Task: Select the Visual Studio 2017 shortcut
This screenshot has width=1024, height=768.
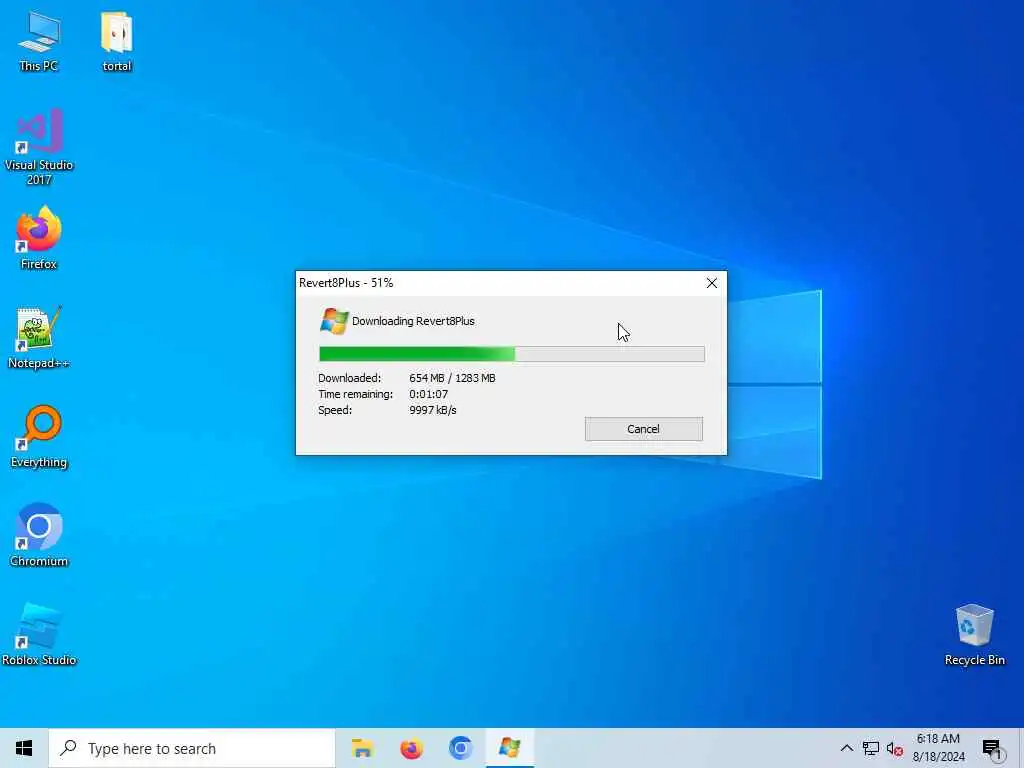Action: tap(39, 147)
